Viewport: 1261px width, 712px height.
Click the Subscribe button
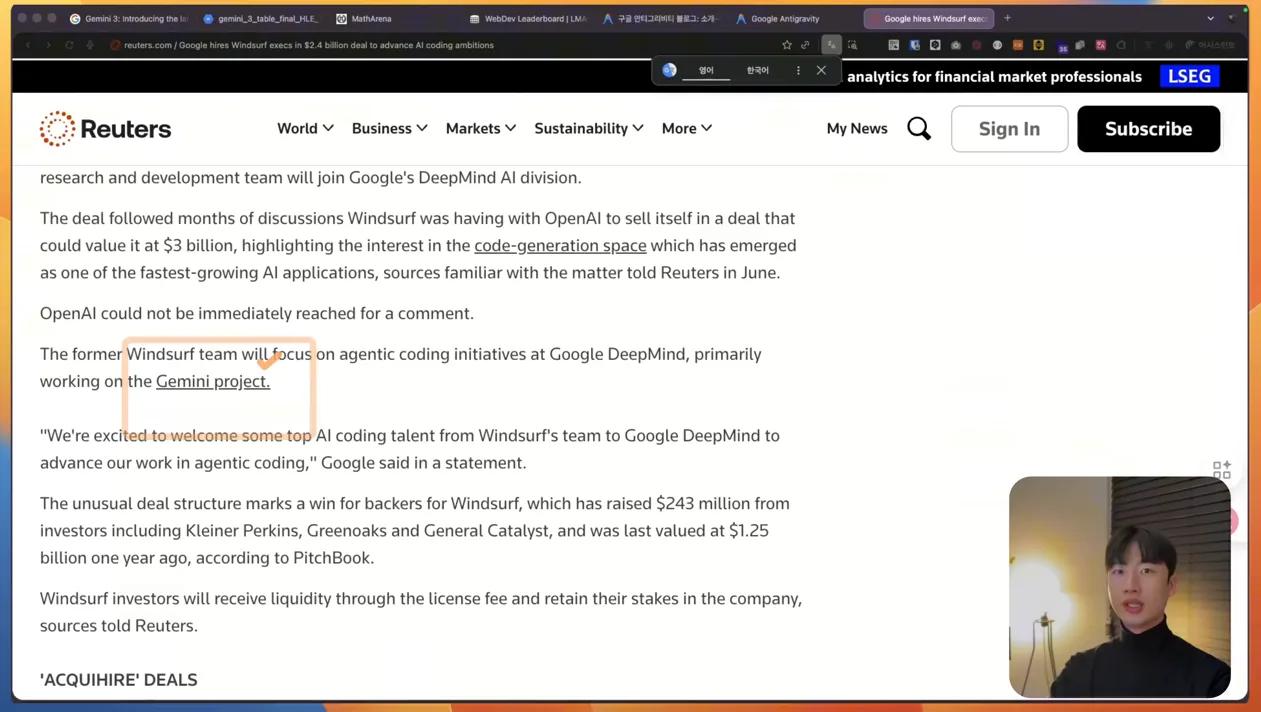[x=1148, y=128]
